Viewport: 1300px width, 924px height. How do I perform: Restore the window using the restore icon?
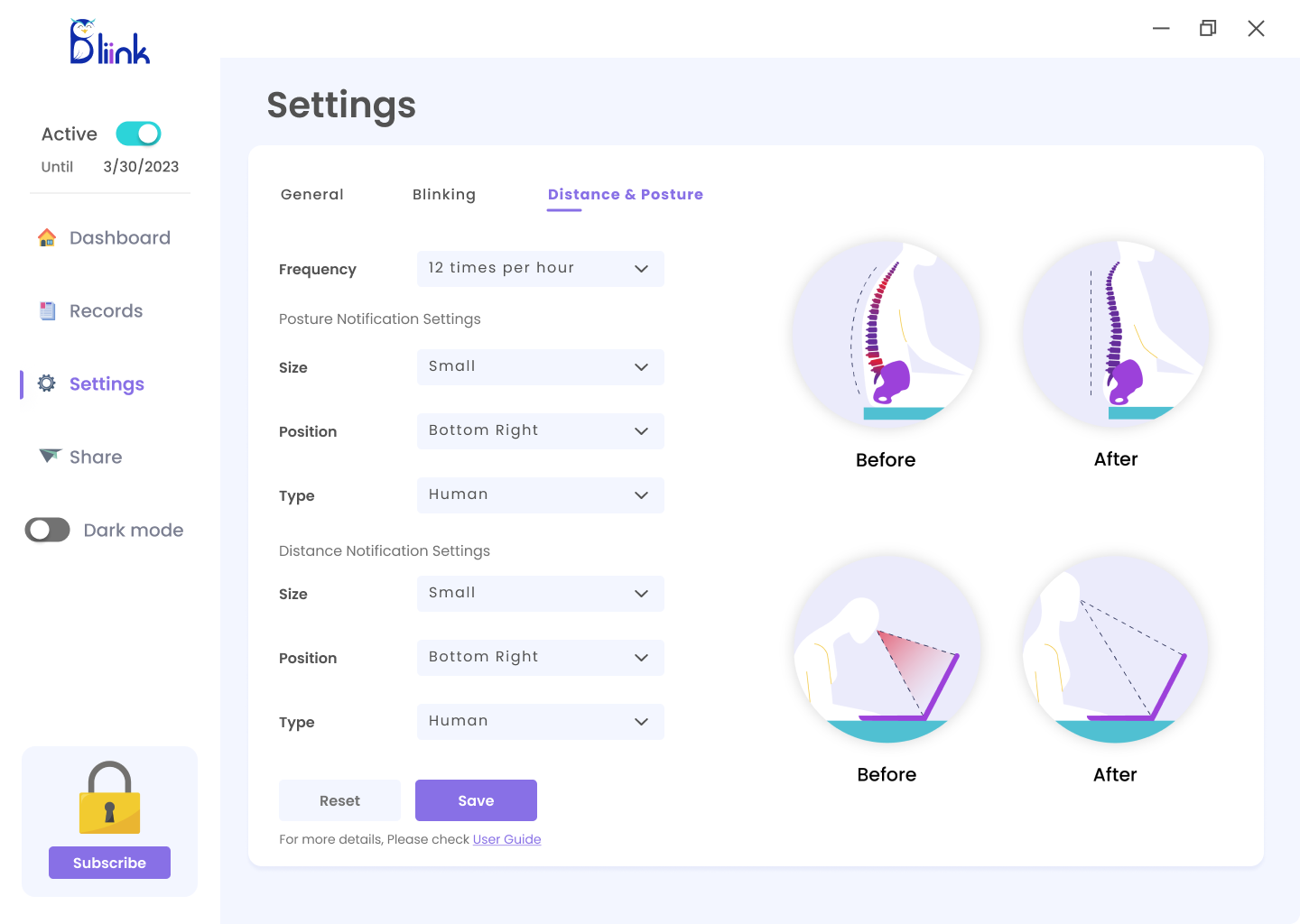pos(1208,29)
